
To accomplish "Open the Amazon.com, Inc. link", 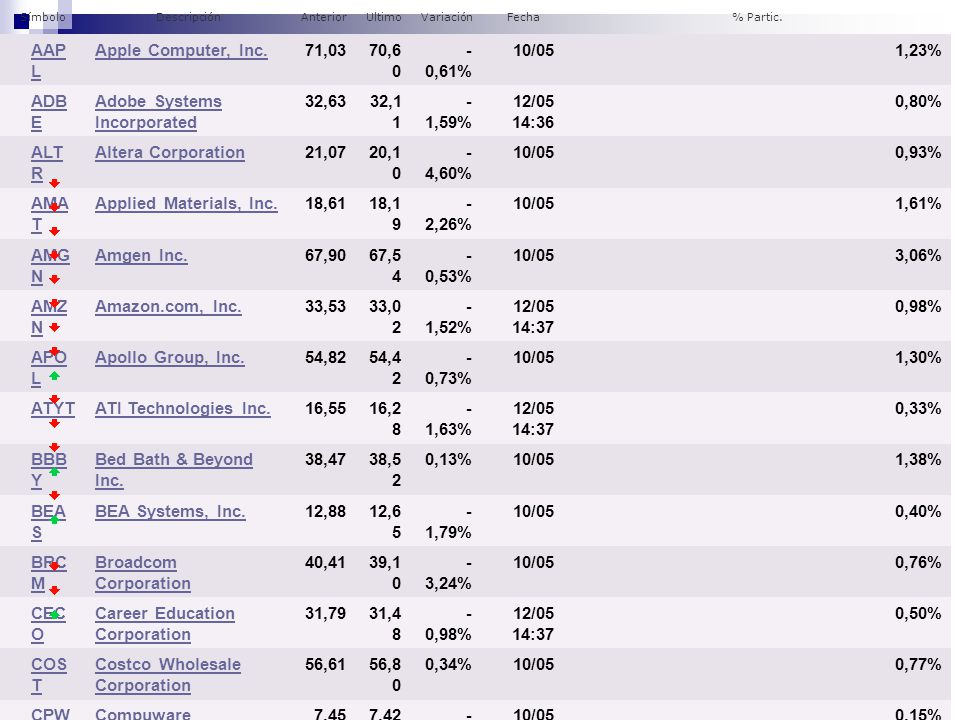I will (168, 306).
